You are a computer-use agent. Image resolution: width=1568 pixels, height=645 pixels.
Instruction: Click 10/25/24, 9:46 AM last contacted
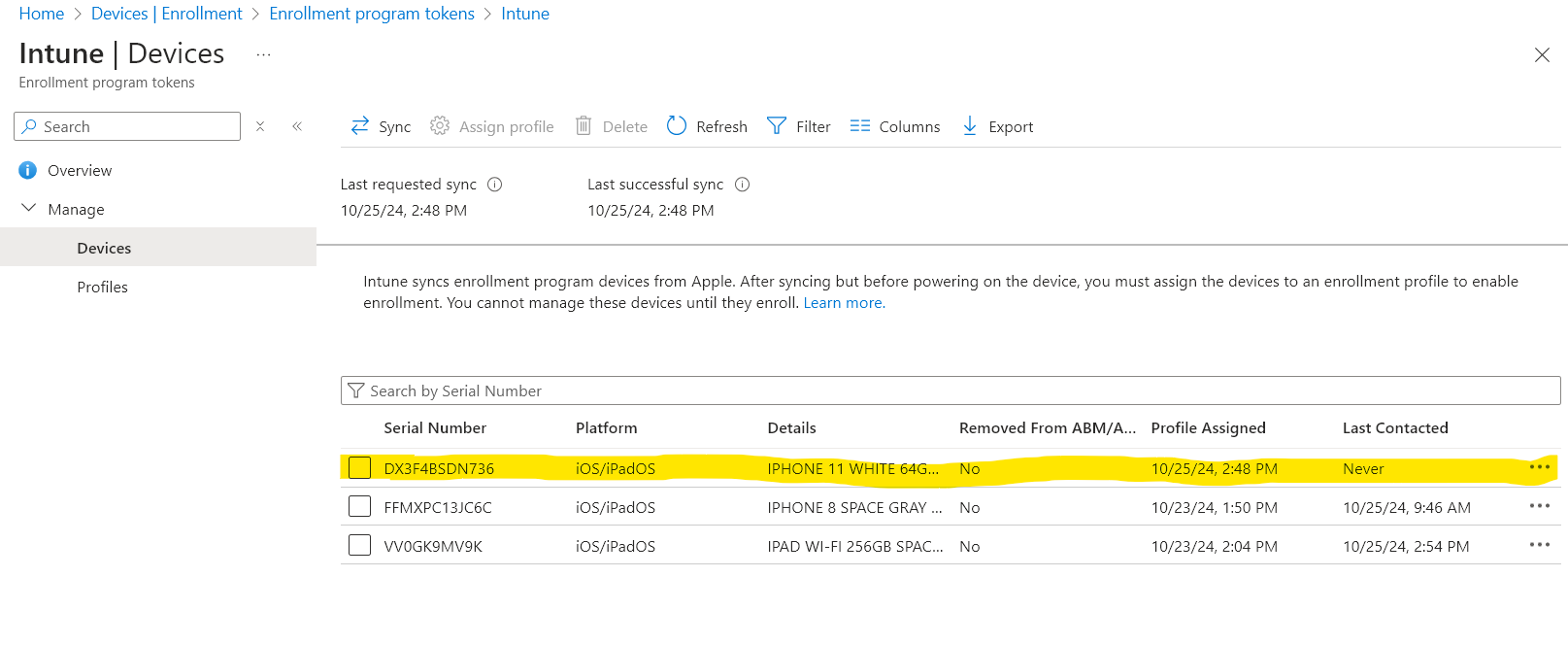pos(1407,507)
